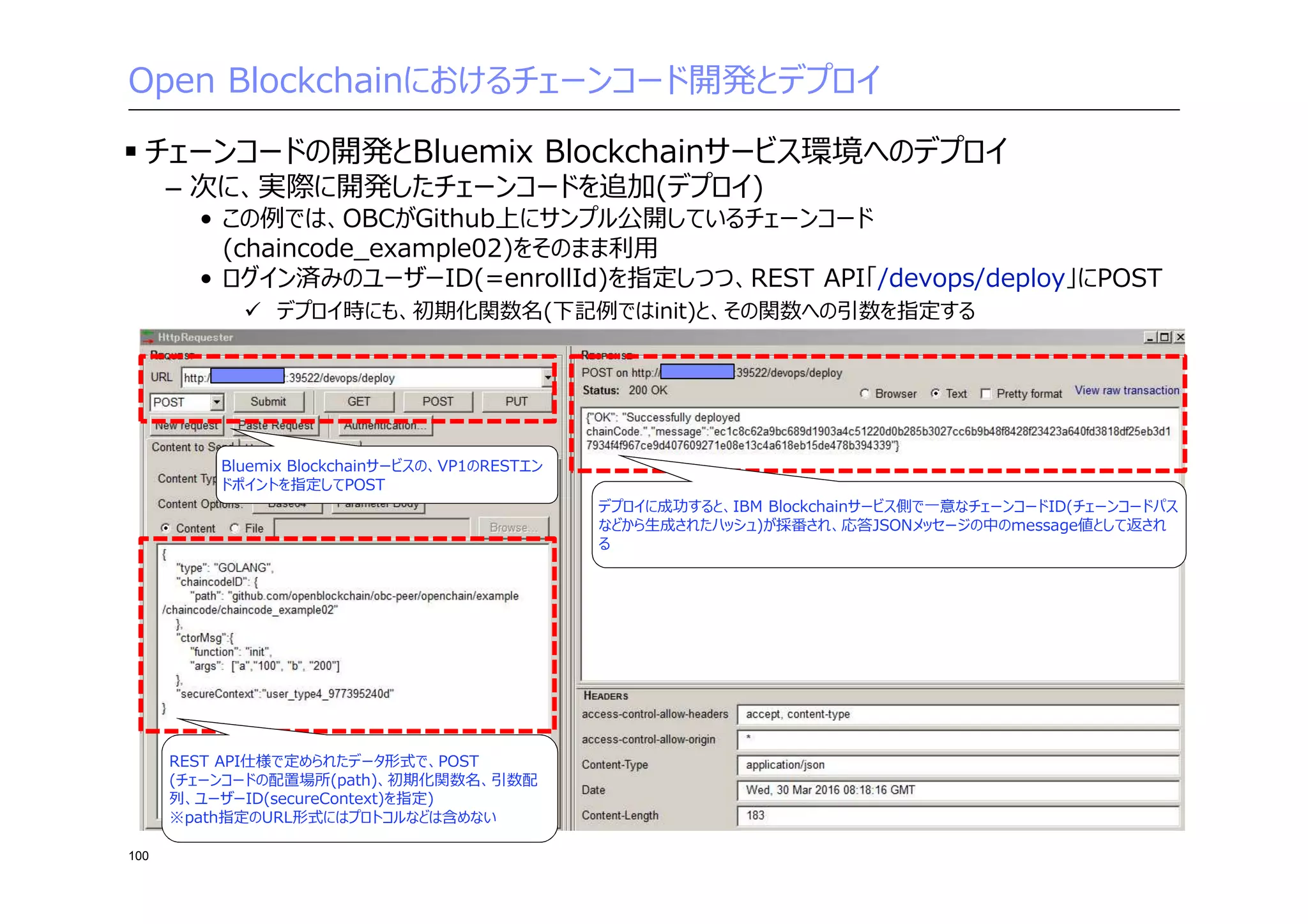Select the Browser response view radio
Screen dimensions: 1308x924
coord(865,393)
